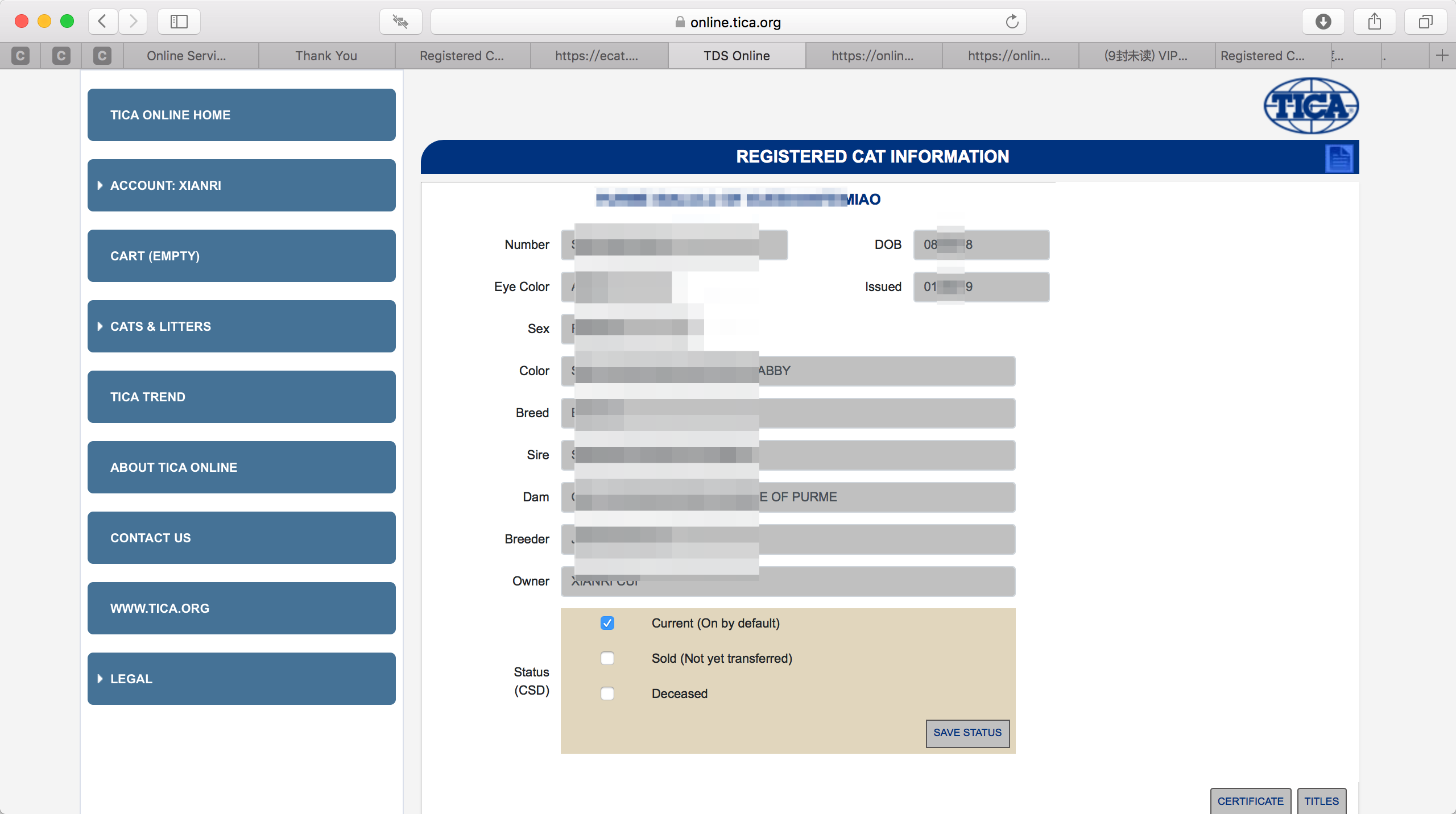Click the TICA logo
Viewport: 1456px width, 814px height.
[1311, 106]
